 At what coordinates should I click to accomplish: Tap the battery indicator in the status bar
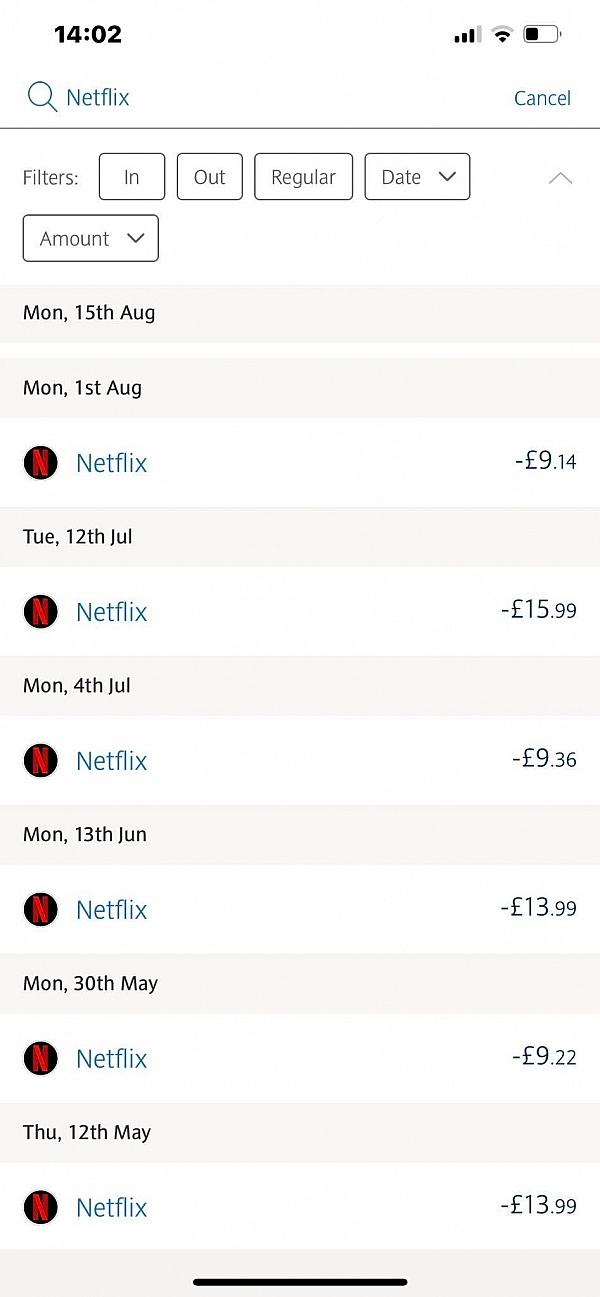click(x=541, y=33)
